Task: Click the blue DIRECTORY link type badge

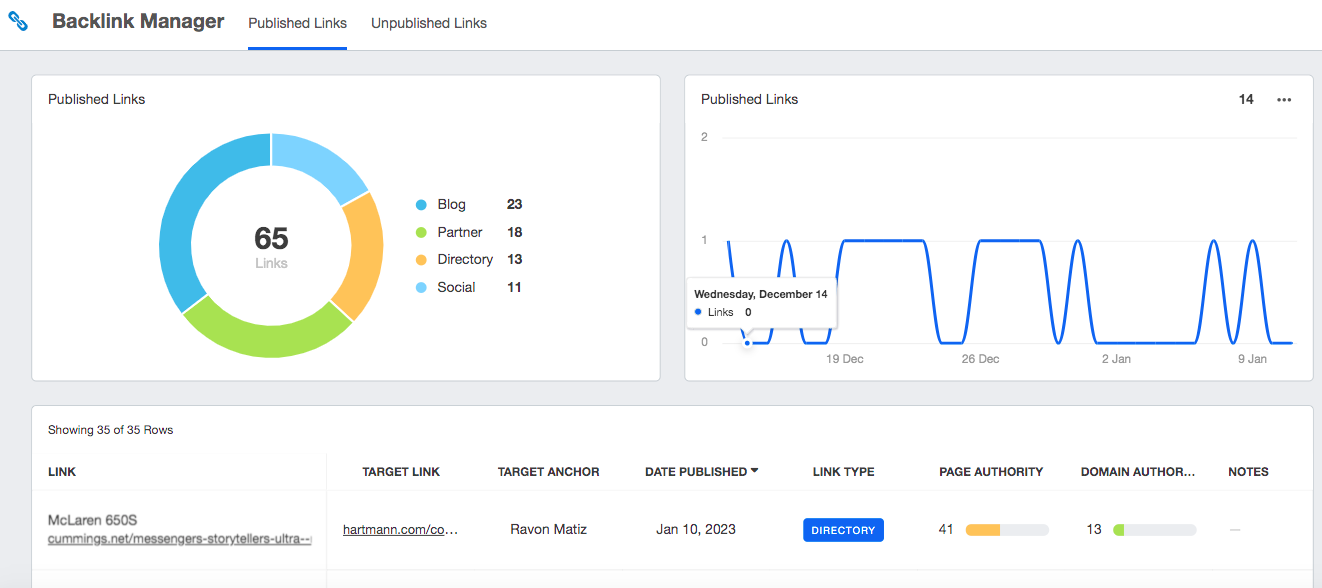Action: click(x=843, y=529)
